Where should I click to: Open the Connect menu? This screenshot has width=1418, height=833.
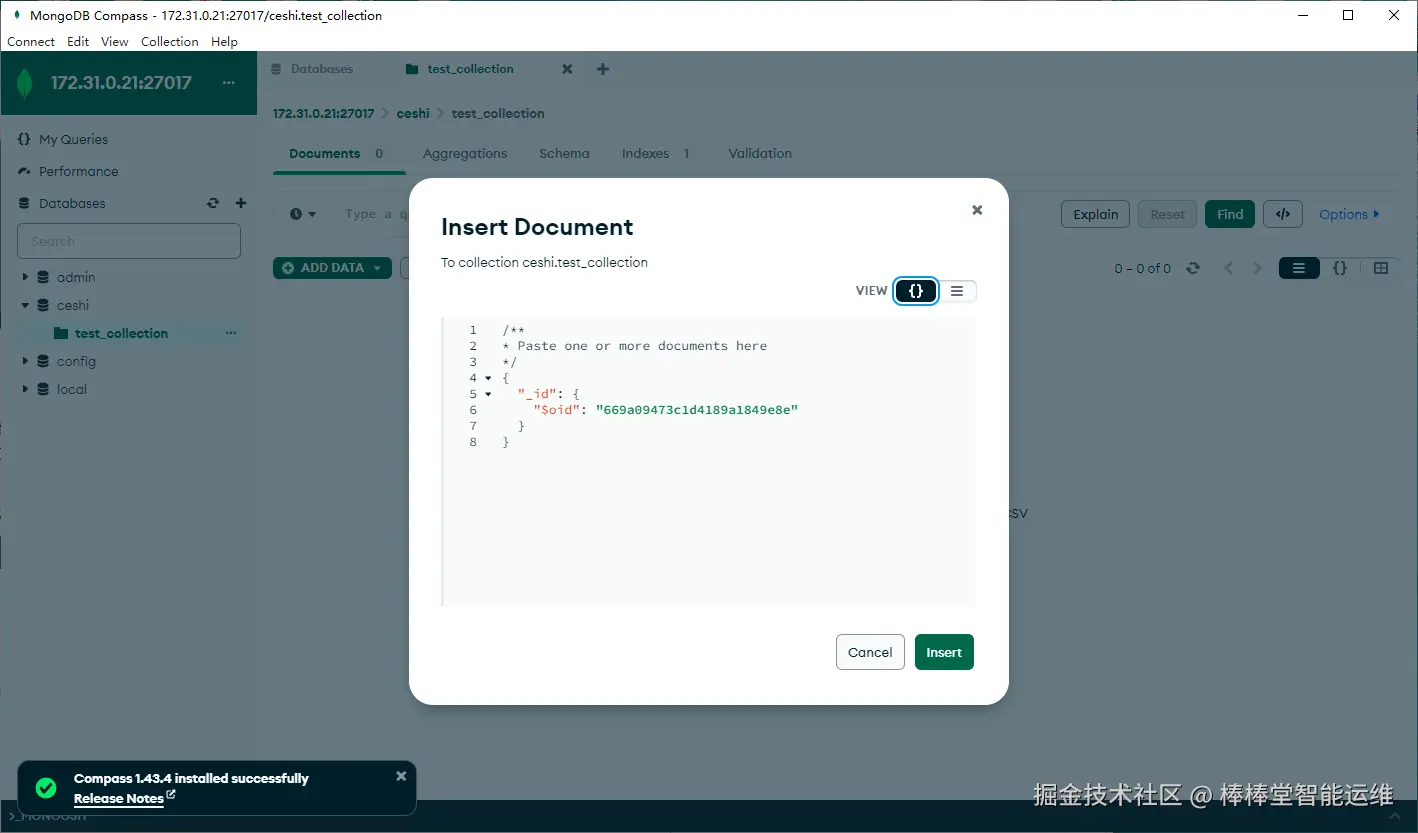[x=31, y=42]
